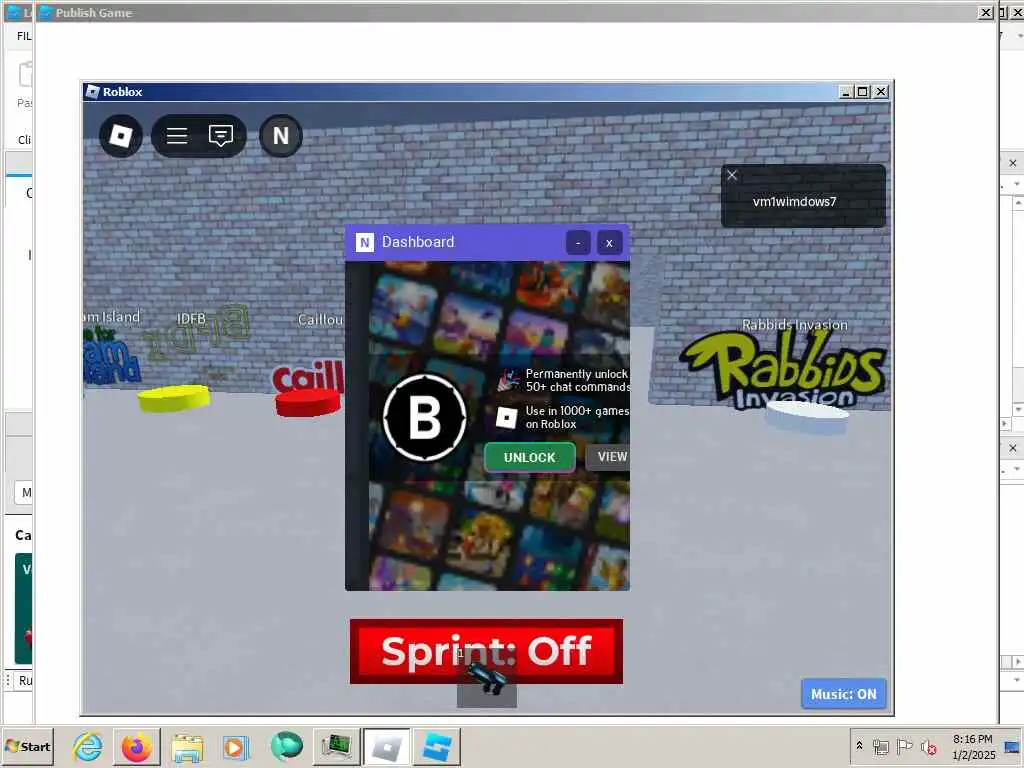Toggle the Sprint: Off button
1024x768 pixels.
click(487, 651)
